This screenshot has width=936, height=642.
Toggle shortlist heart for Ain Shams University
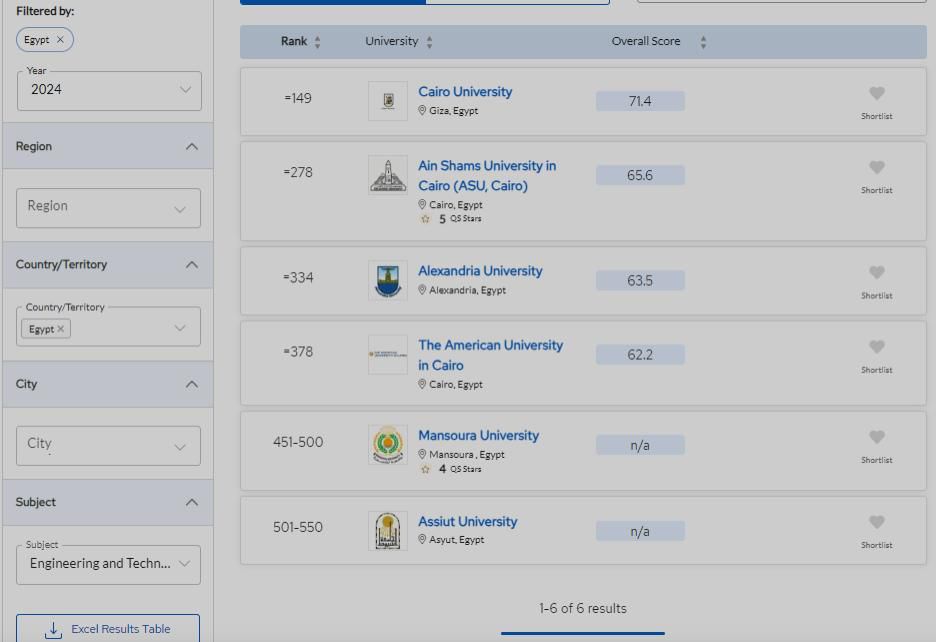click(x=876, y=168)
